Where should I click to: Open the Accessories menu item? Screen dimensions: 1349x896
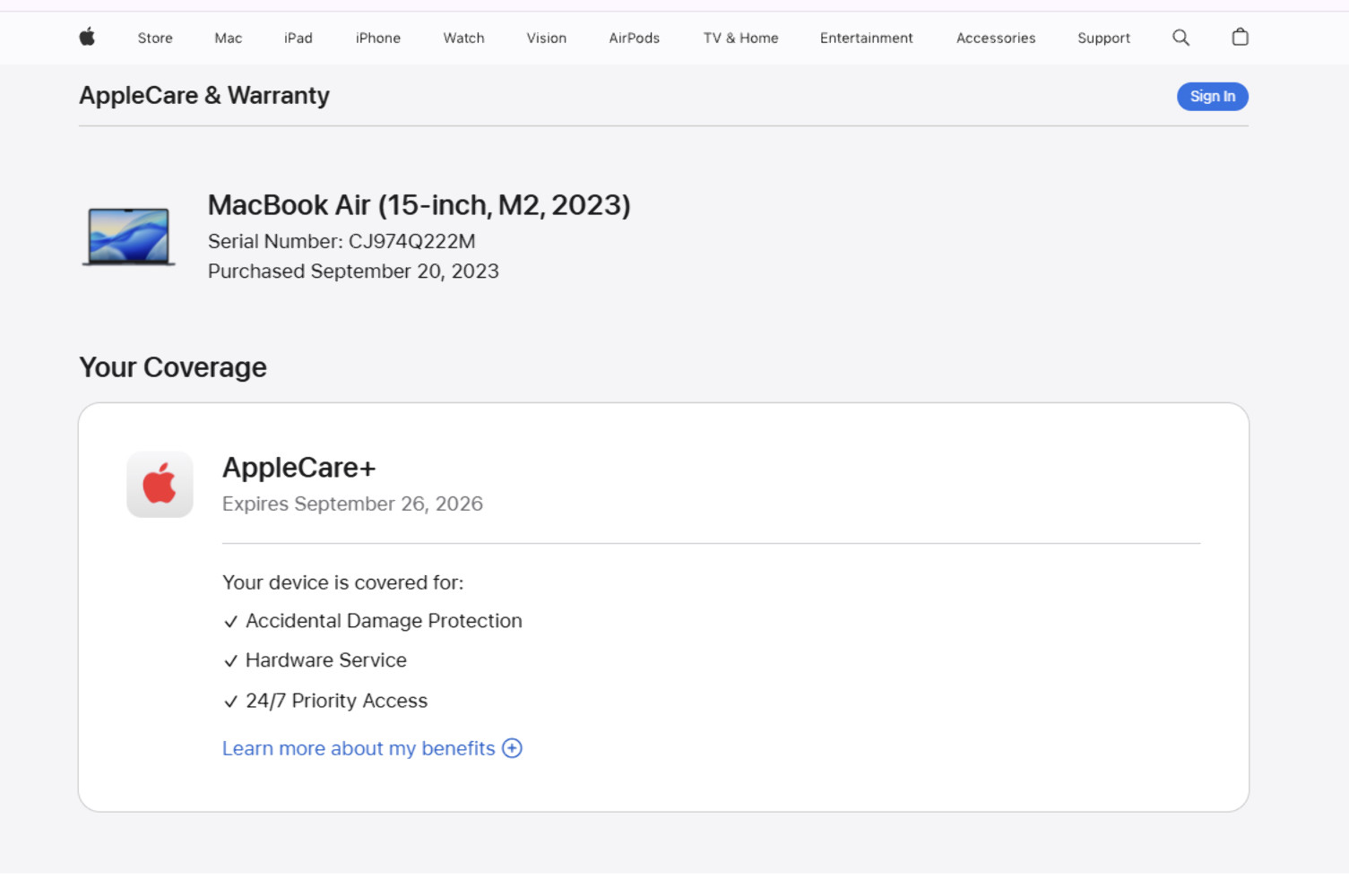[996, 38]
